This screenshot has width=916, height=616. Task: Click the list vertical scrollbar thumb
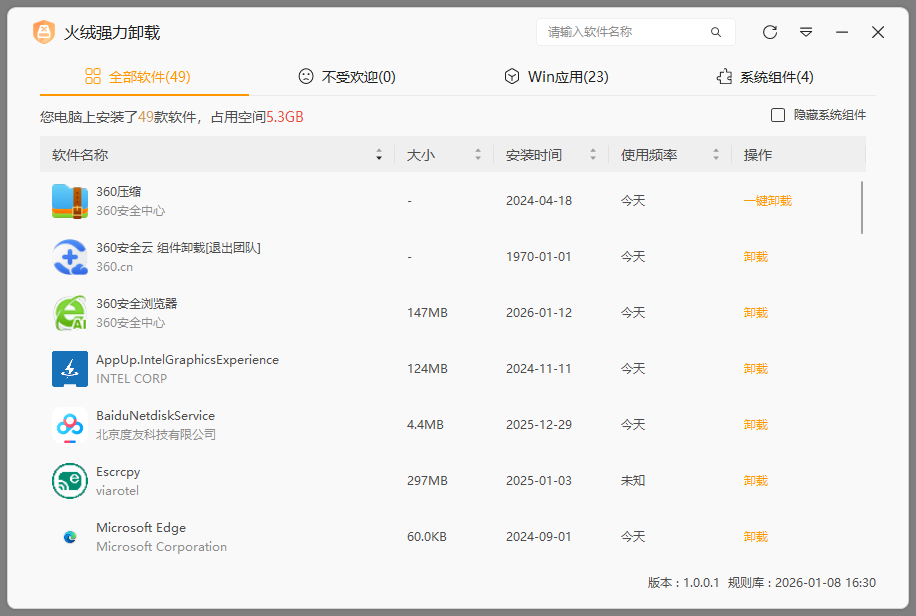pyautogui.click(x=862, y=207)
